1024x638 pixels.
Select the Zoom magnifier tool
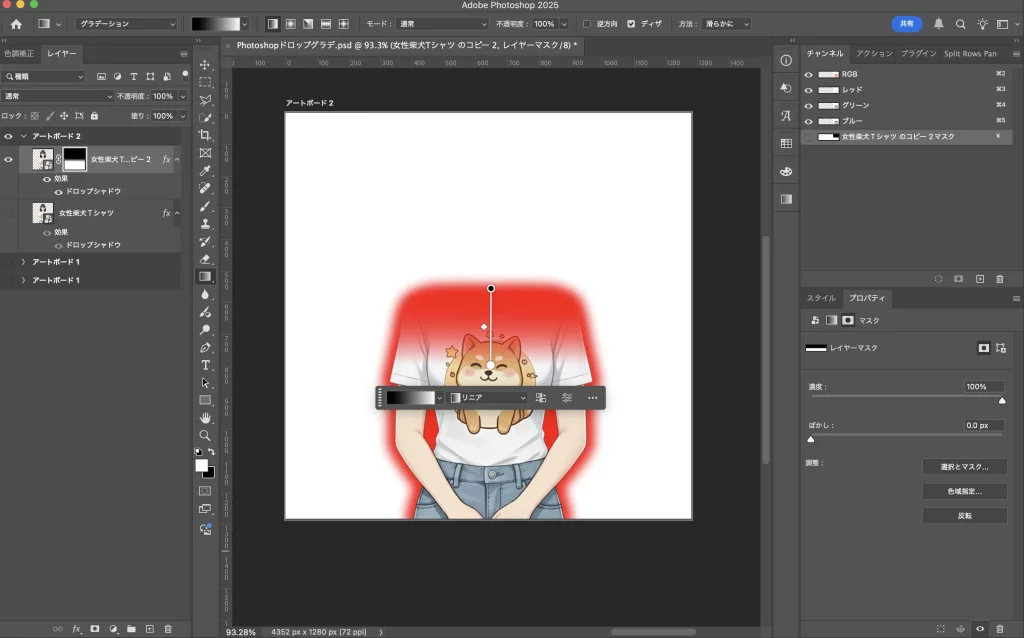[205, 436]
